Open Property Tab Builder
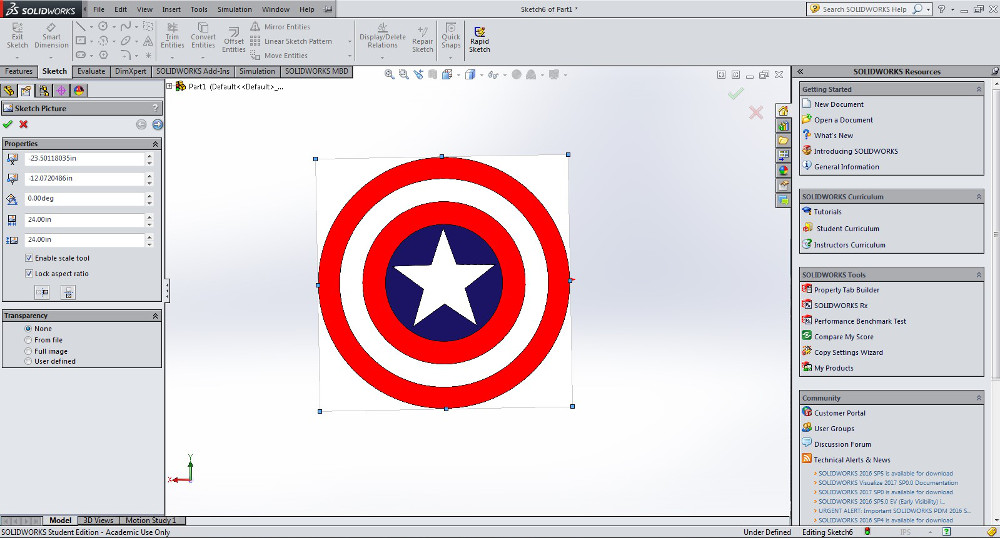This screenshot has height=538, width=1000. click(x=846, y=290)
